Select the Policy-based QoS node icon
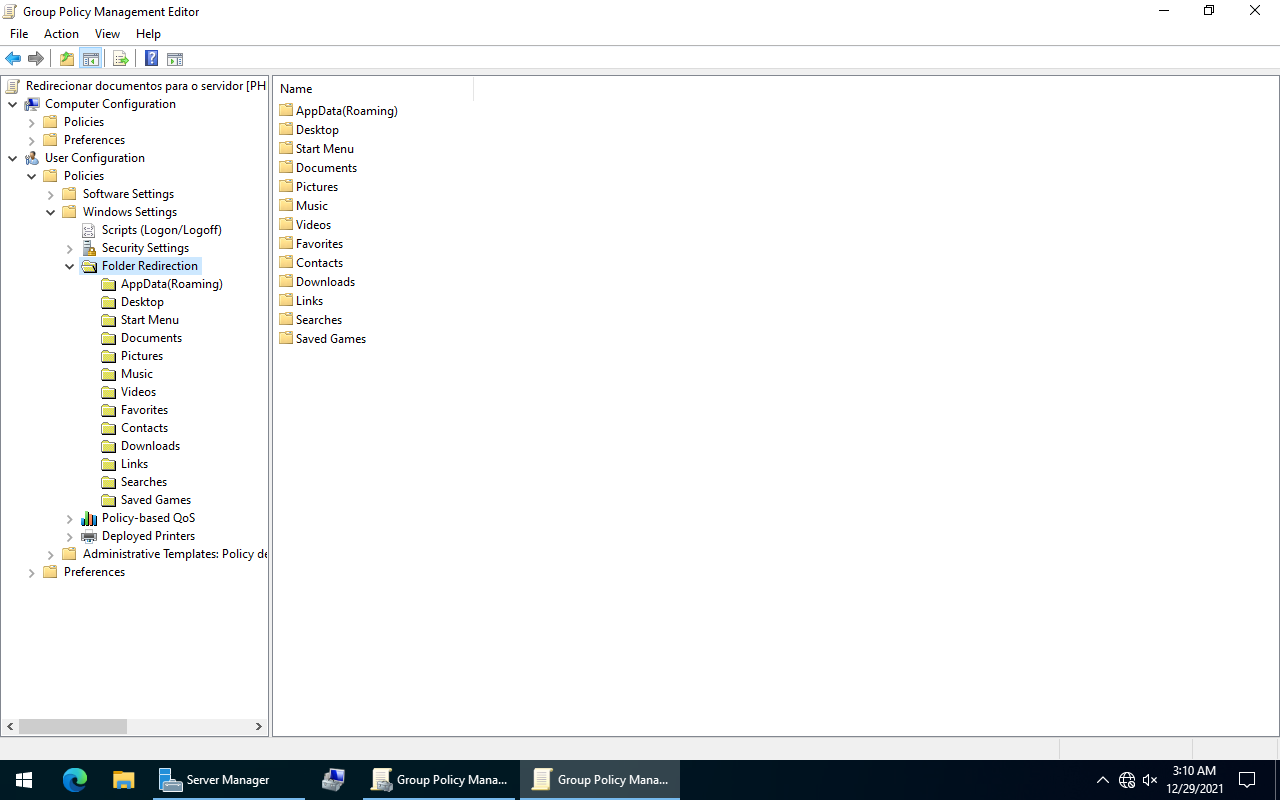Viewport: 1280px width, 800px height. coord(88,517)
